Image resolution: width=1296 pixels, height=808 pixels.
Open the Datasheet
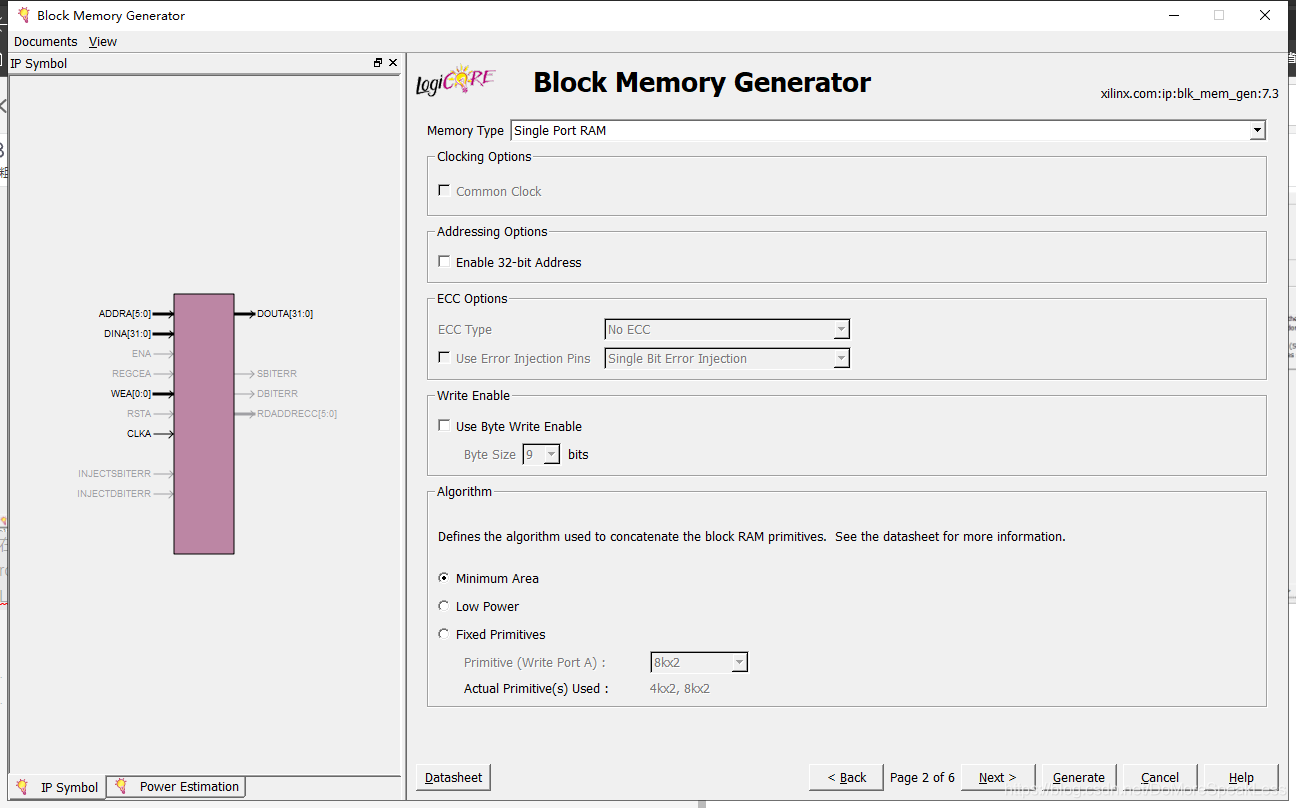click(x=453, y=777)
